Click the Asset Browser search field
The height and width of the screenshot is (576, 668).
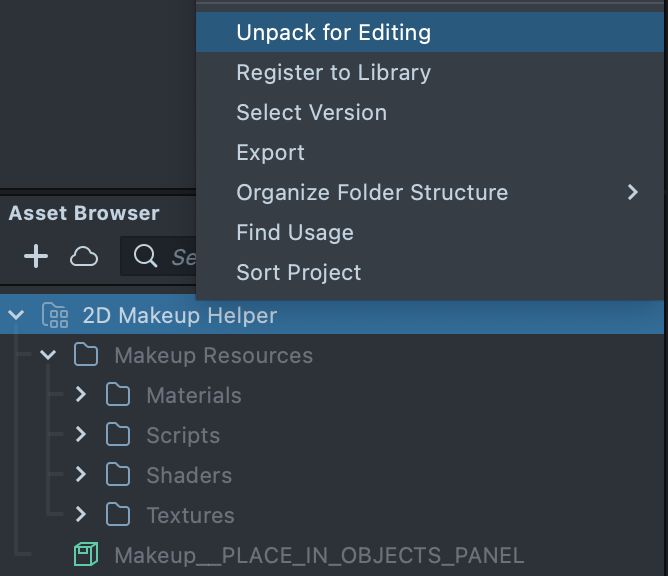pyautogui.click(x=182, y=257)
